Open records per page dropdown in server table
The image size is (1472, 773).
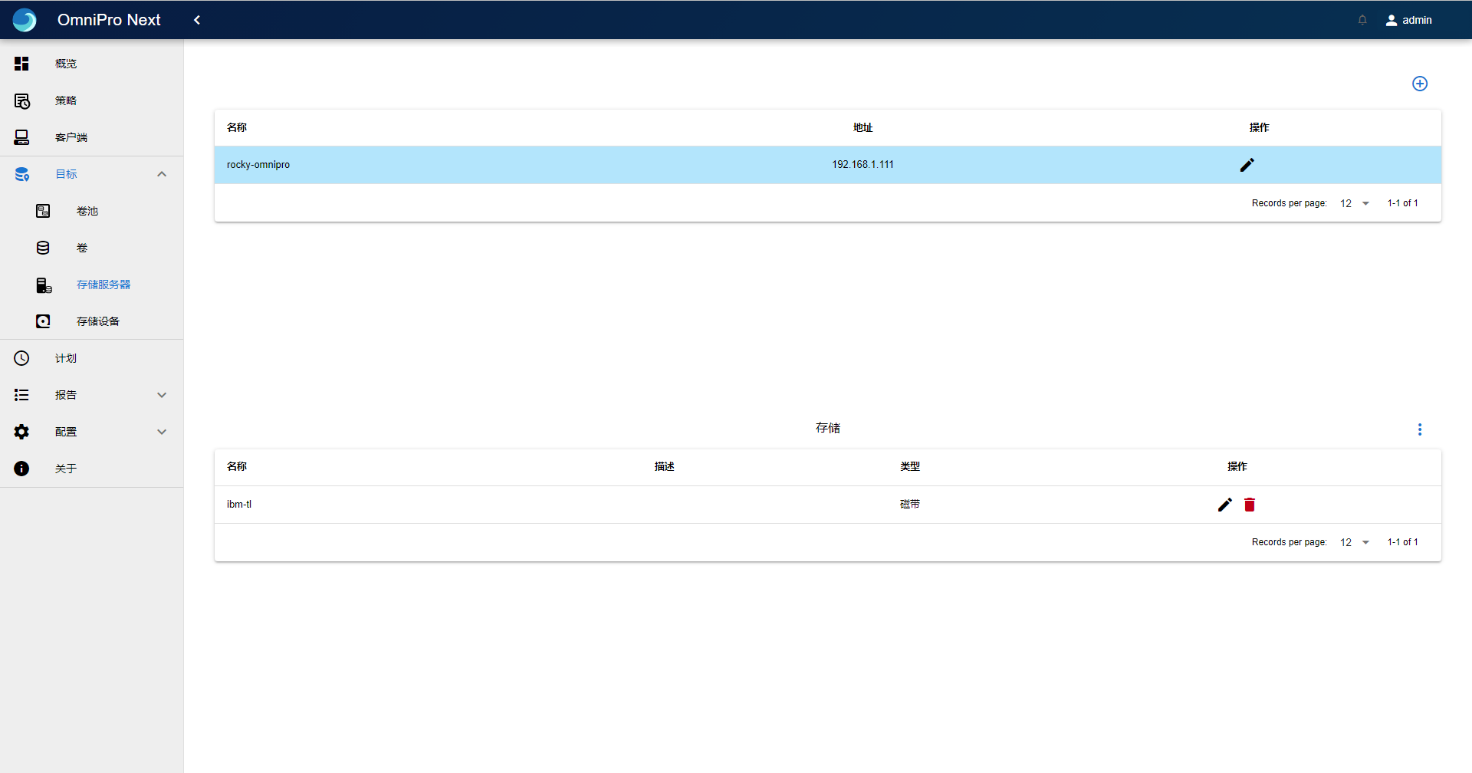point(1354,204)
